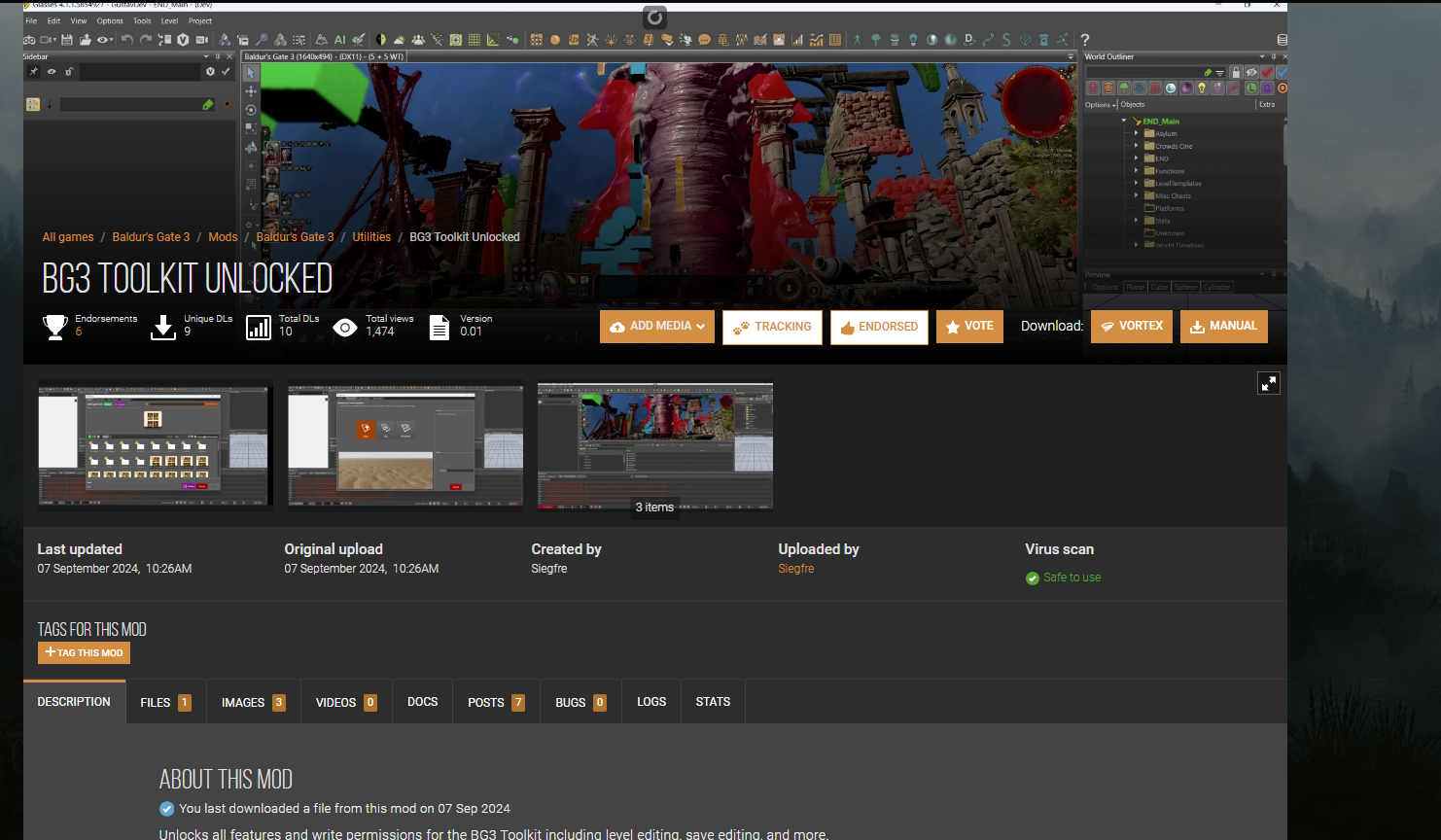
Task: Open the POSTS tab
Action: (496, 702)
